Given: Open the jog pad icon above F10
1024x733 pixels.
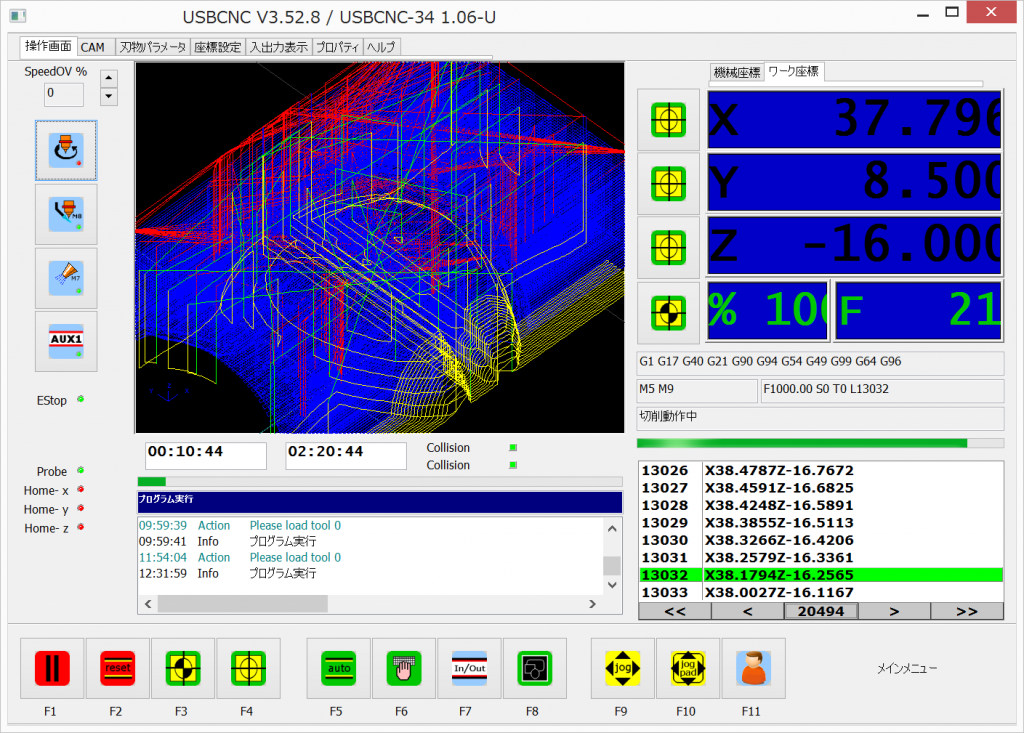Looking at the screenshot, I should 687,668.
